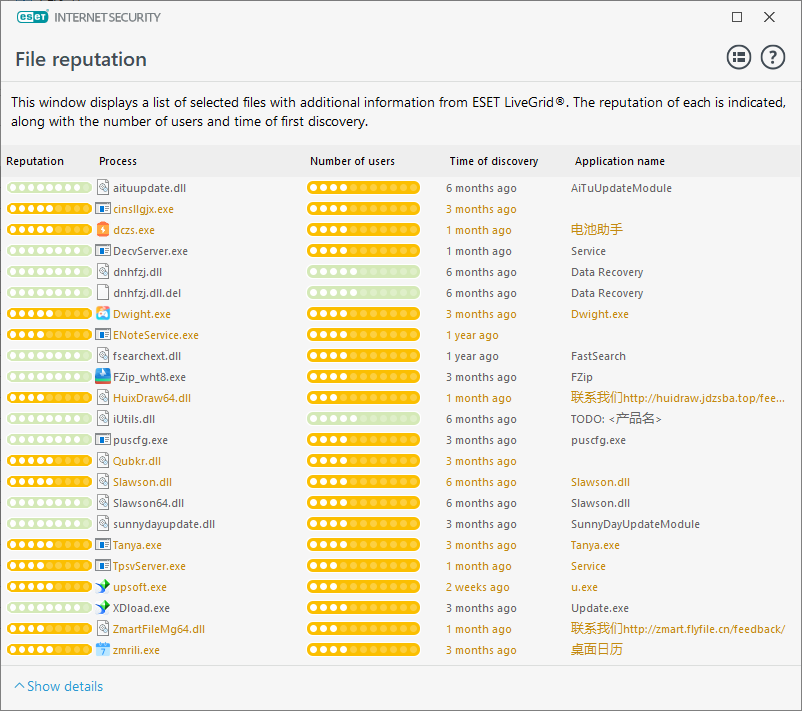Click the DecvServer.exe process name
The image size is (802, 711).
(150, 251)
